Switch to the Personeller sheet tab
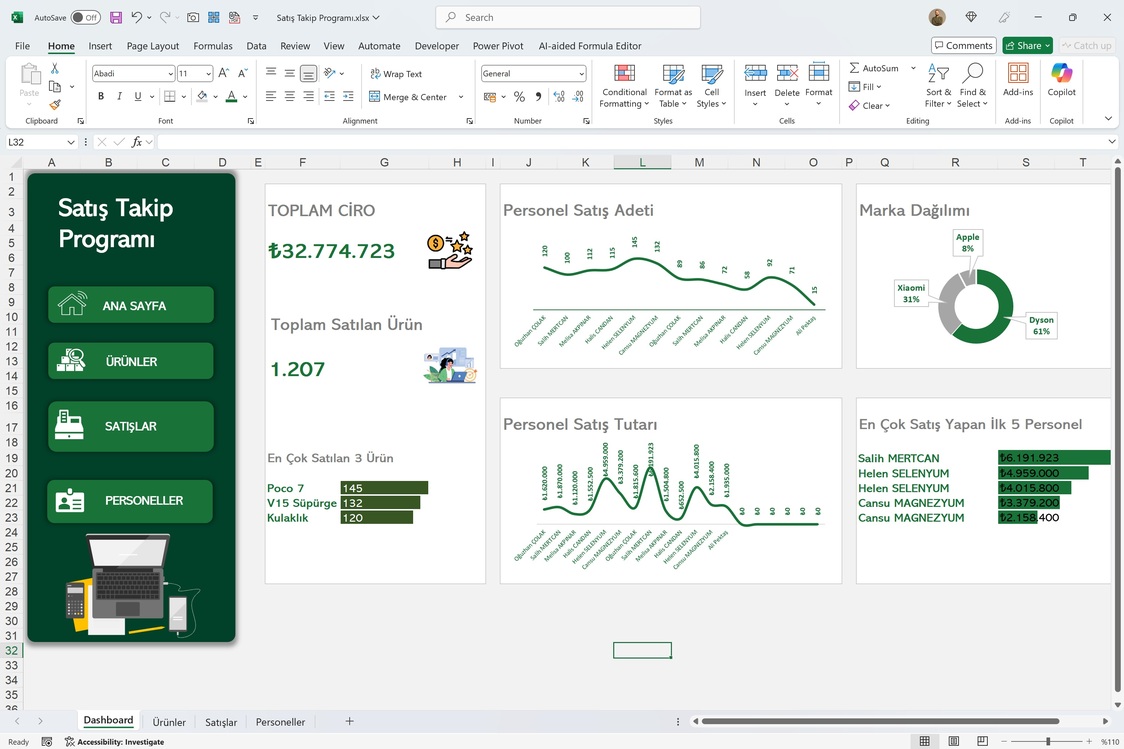 [280, 722]
